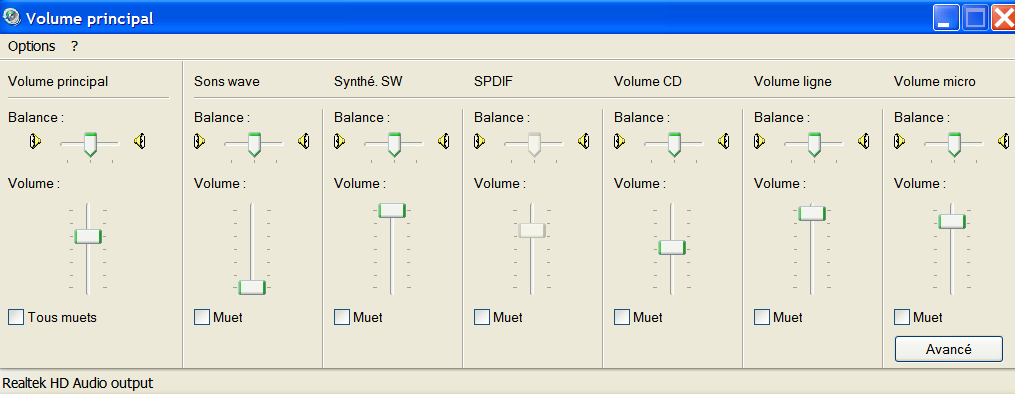Click right speaker icon in Synthé. SW balance
This screenshot has height=394, width=1015.
(x=443, y=140)
